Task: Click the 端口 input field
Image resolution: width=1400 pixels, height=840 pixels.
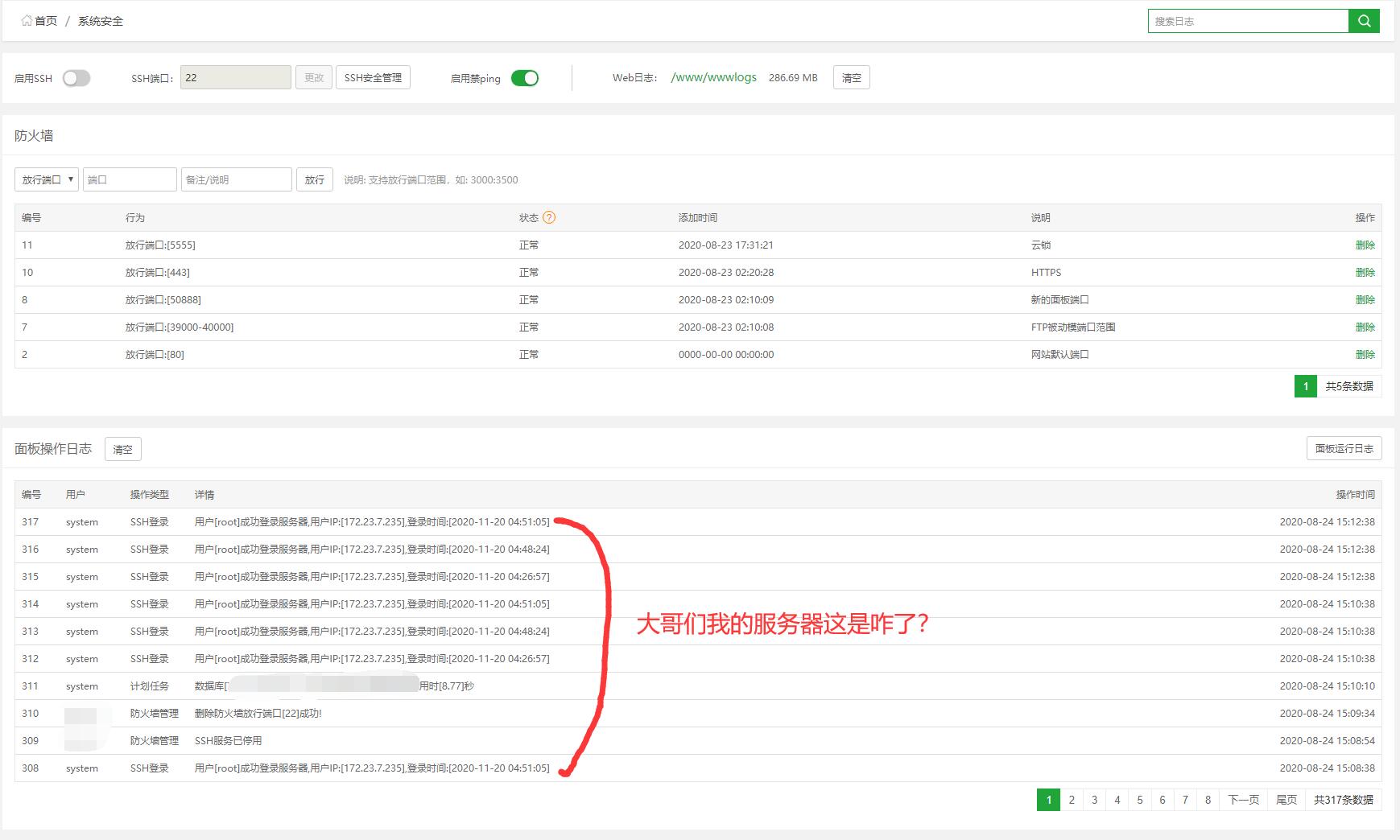Action: click(130, 179)
